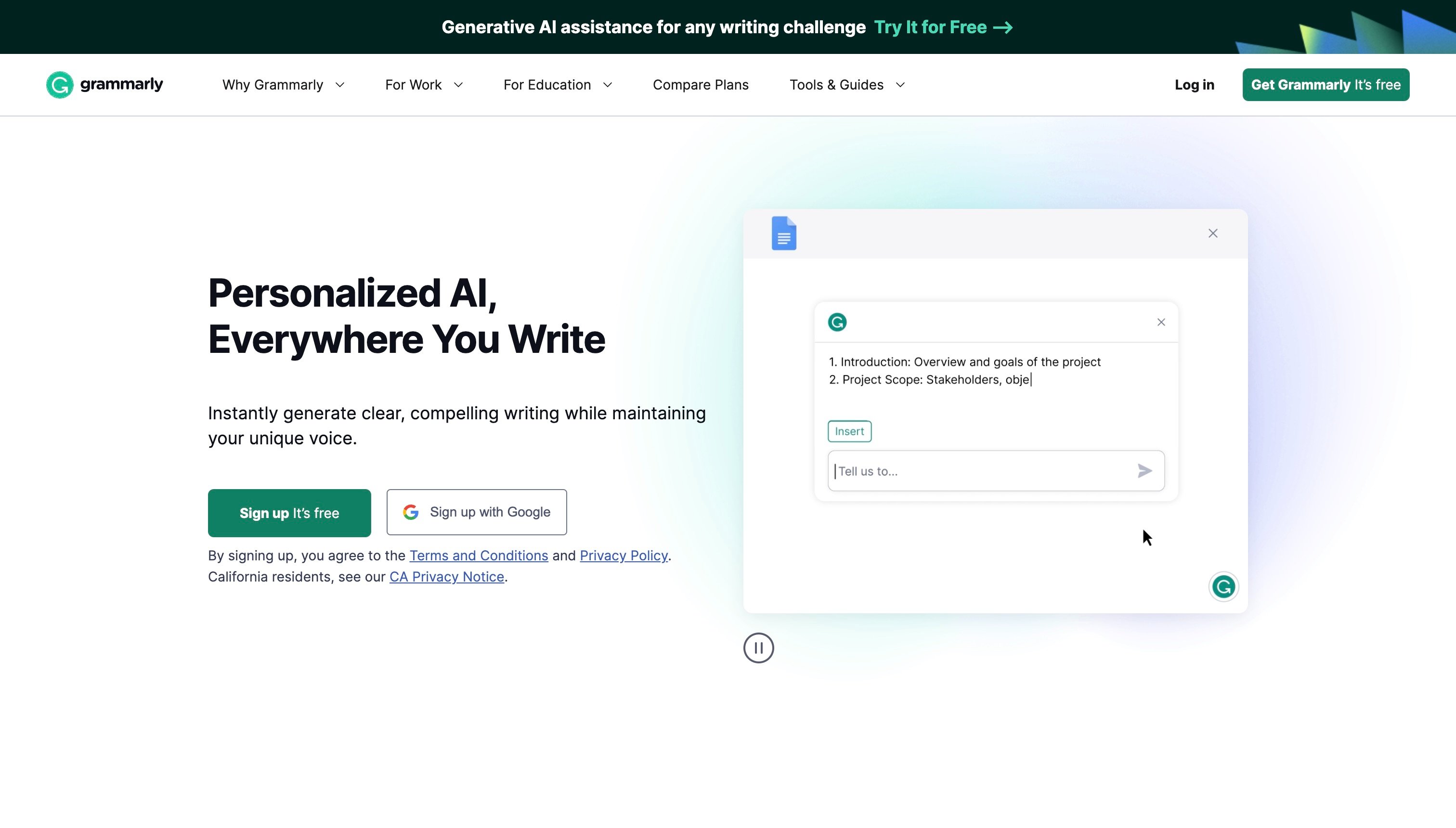Click the 'Try It for Free' banner link

point(944,27)
